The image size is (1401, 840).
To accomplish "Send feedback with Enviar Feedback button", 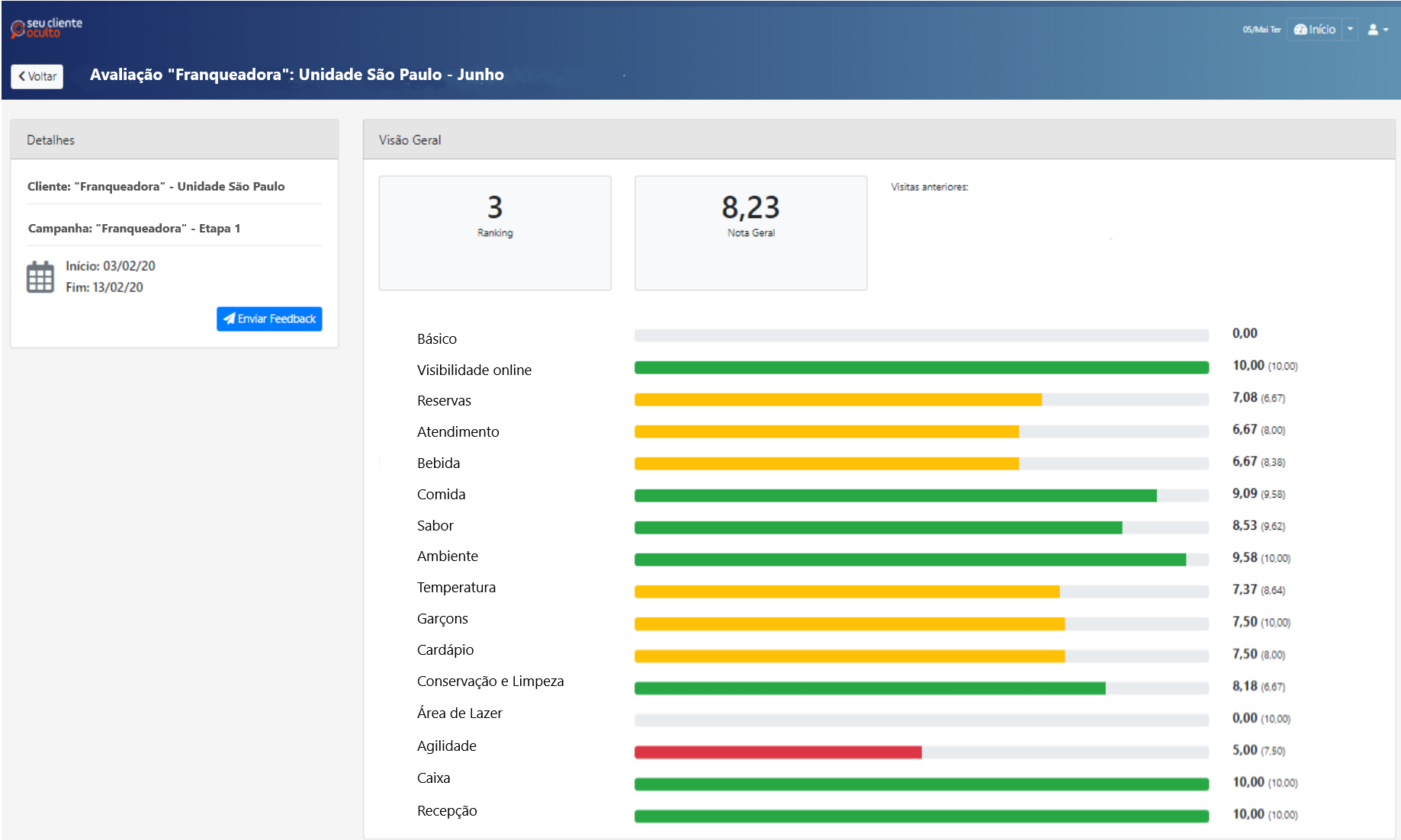I will tap(269, 319).
